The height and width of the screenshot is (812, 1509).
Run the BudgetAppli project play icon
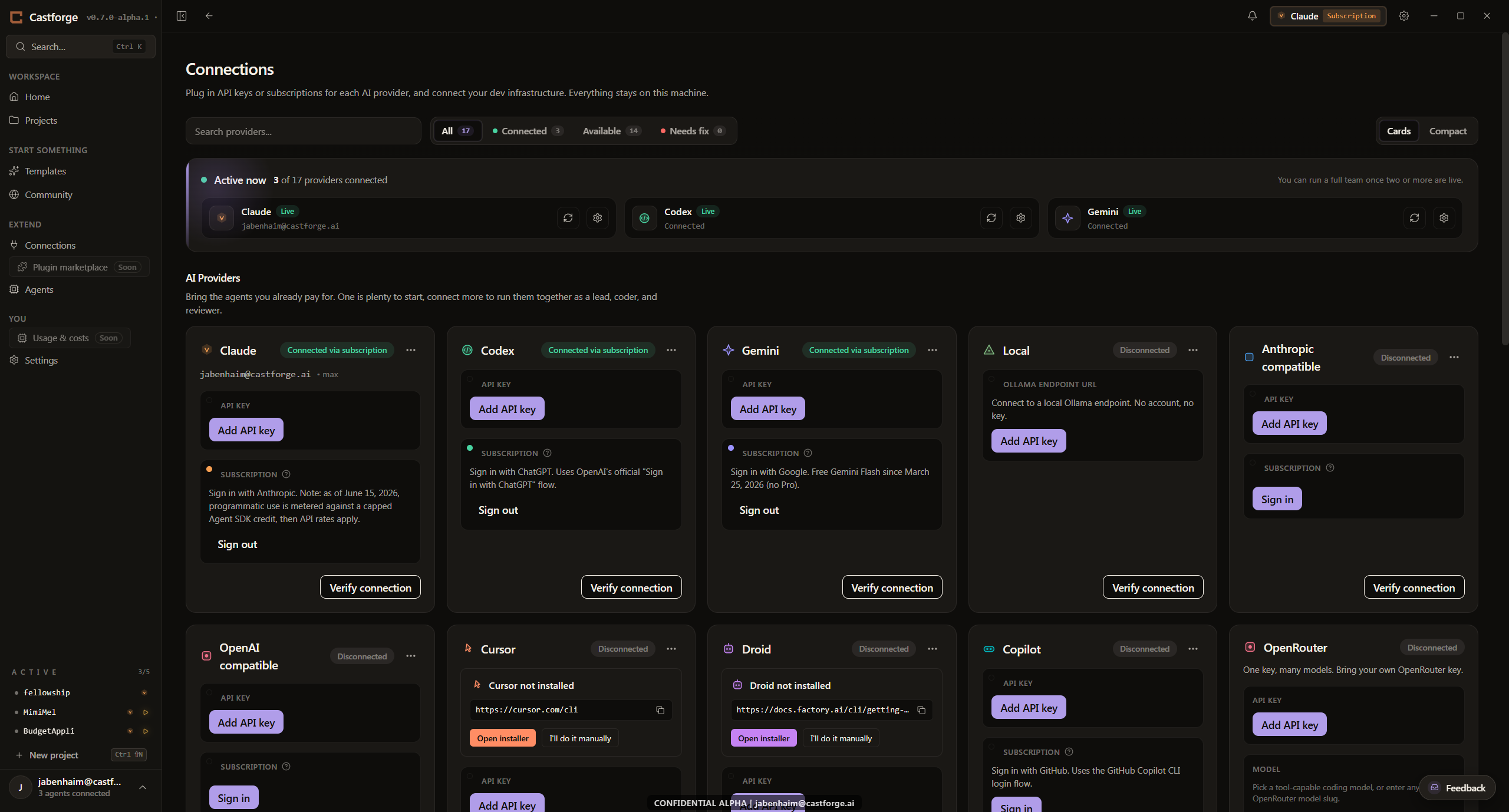click(146, 731)
